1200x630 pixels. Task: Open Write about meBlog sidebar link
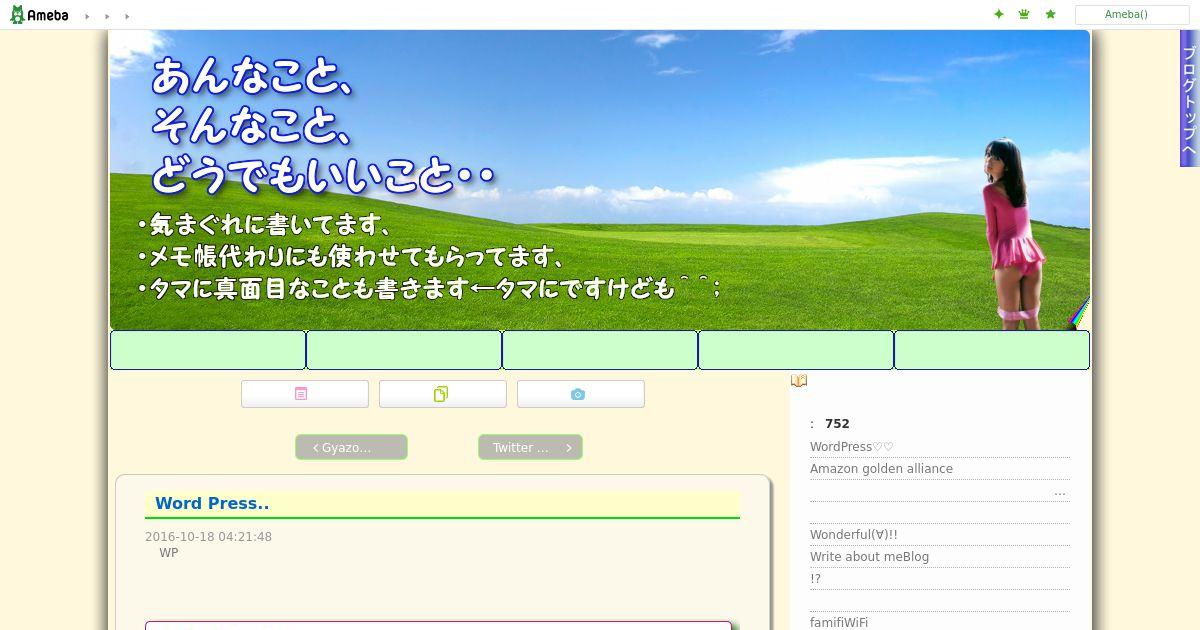click(869, 557)
